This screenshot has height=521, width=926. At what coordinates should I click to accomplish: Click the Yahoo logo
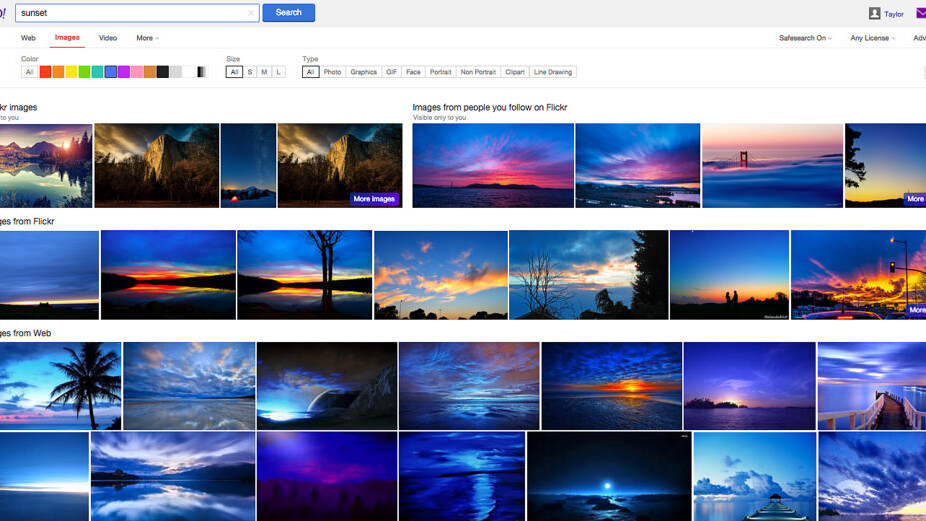pos(4,13)
